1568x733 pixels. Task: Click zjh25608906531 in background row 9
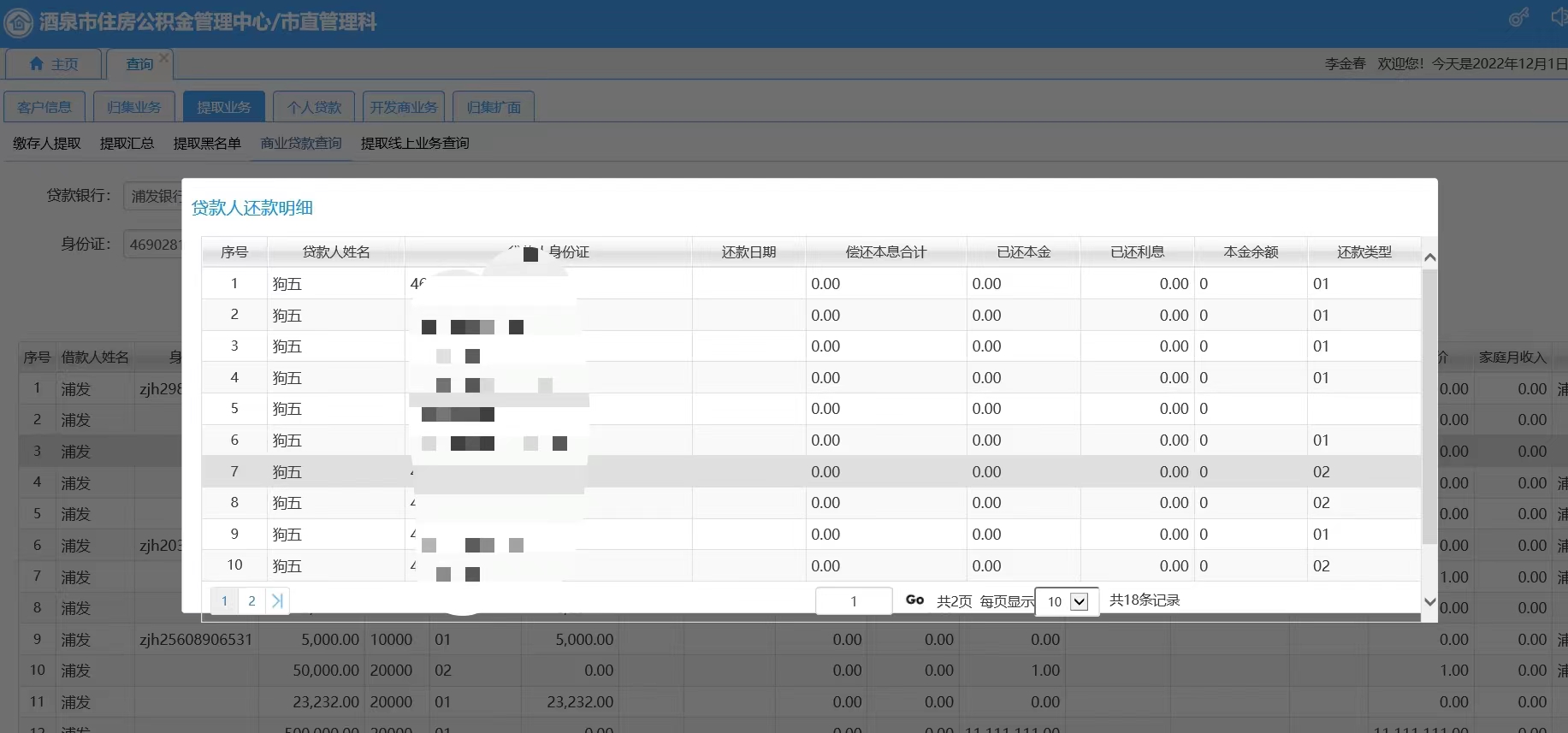(x=196, y=640)
